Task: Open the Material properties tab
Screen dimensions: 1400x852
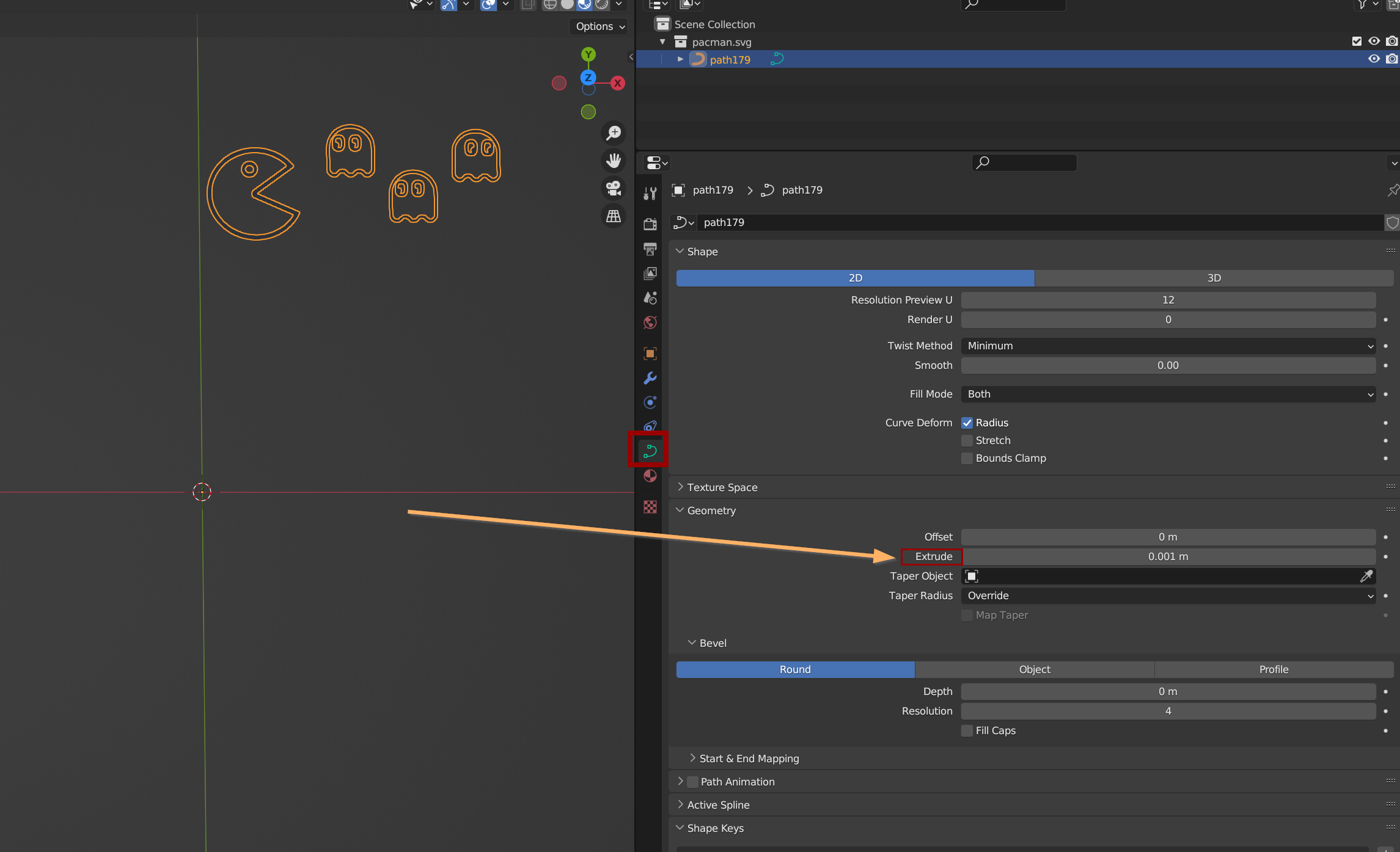Action: (650, 476)
